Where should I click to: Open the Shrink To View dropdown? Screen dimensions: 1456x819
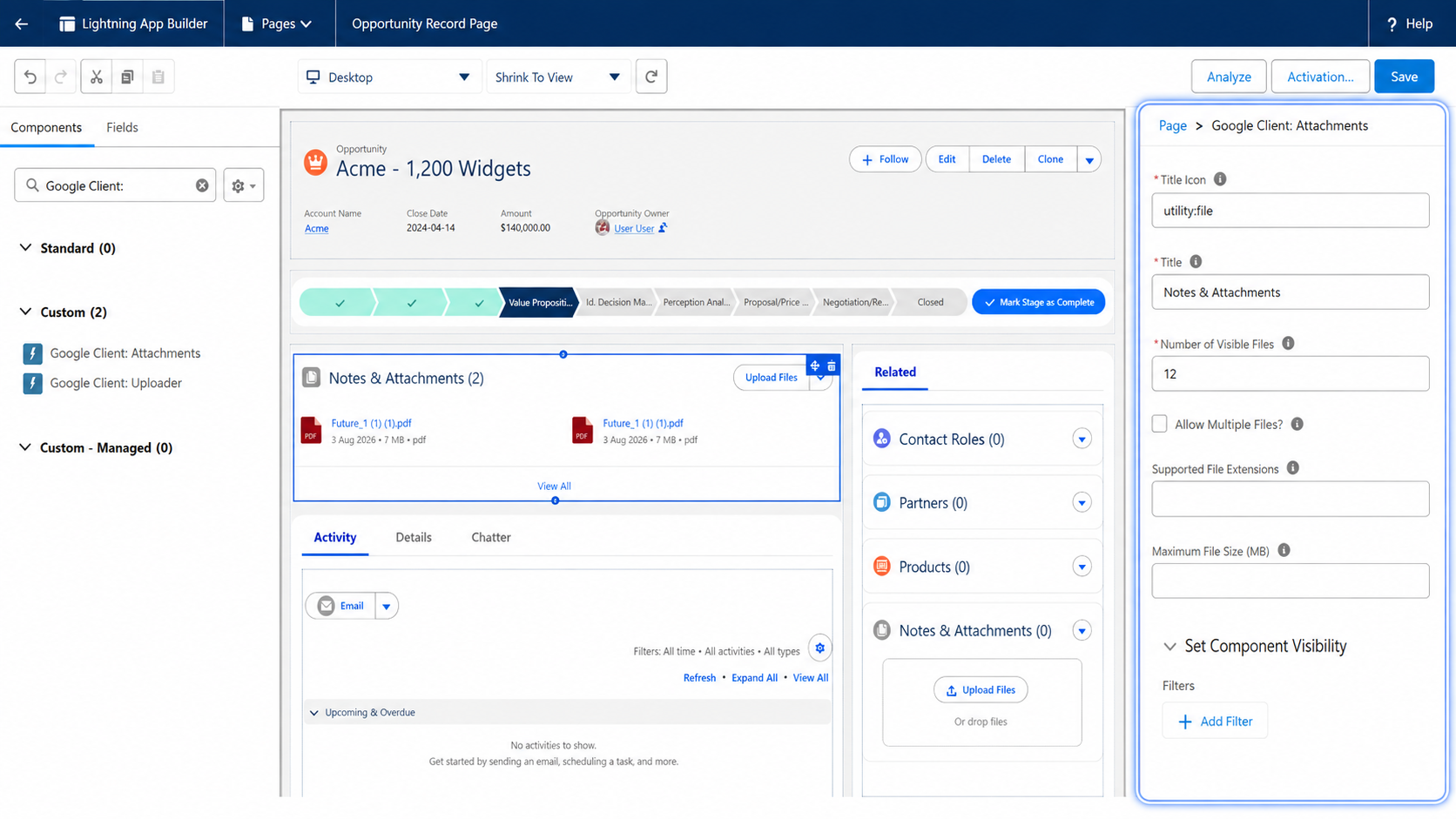coord(558,77)
